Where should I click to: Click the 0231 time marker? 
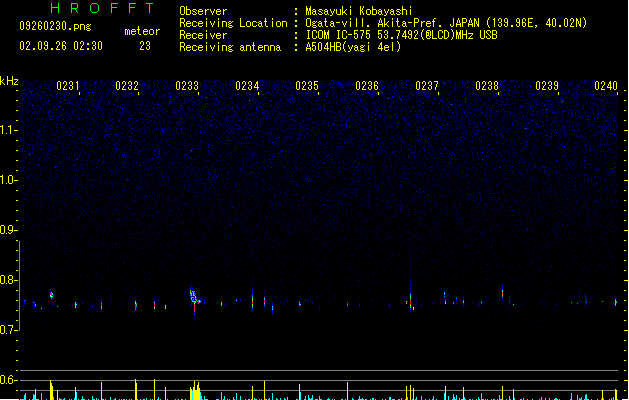pos(67,86)
